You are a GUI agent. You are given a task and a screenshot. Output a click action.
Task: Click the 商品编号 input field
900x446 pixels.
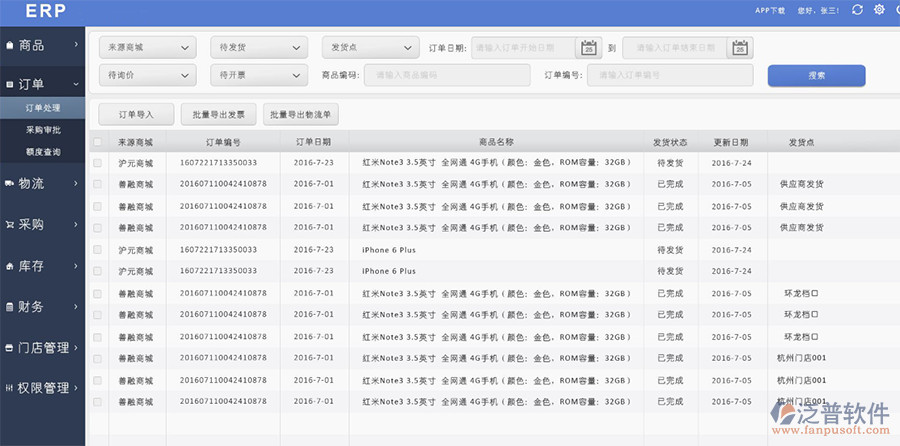(x=447, y=75)
